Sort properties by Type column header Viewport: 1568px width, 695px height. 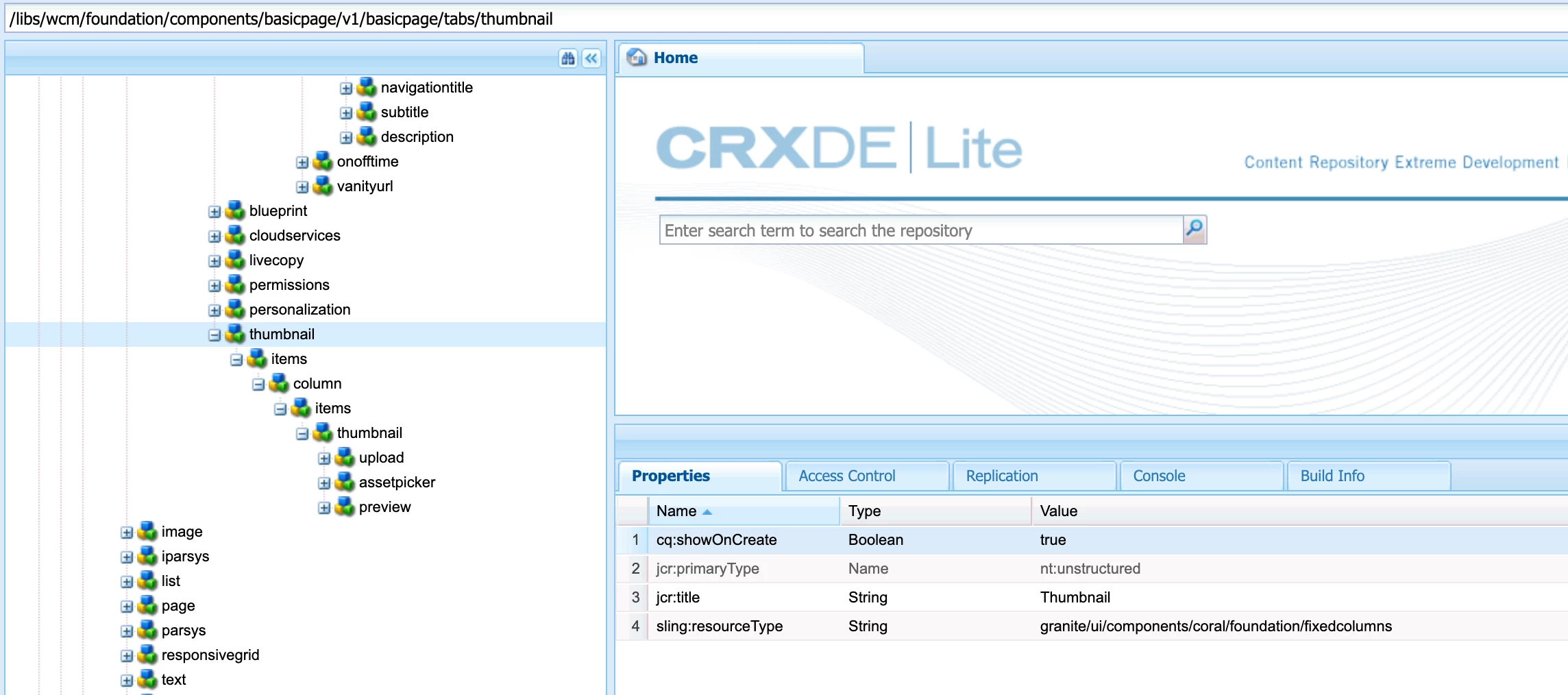point(935,511)
